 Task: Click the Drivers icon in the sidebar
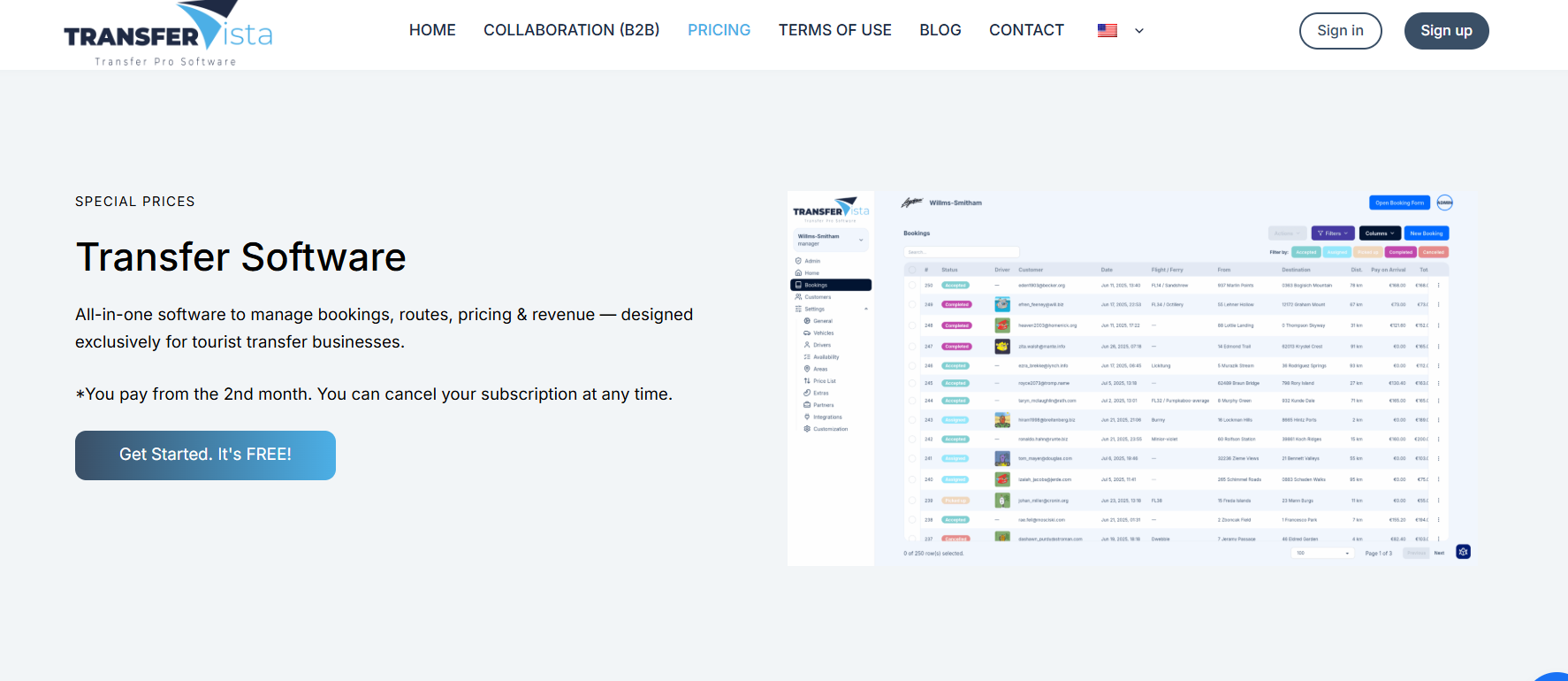pos(807,345)
